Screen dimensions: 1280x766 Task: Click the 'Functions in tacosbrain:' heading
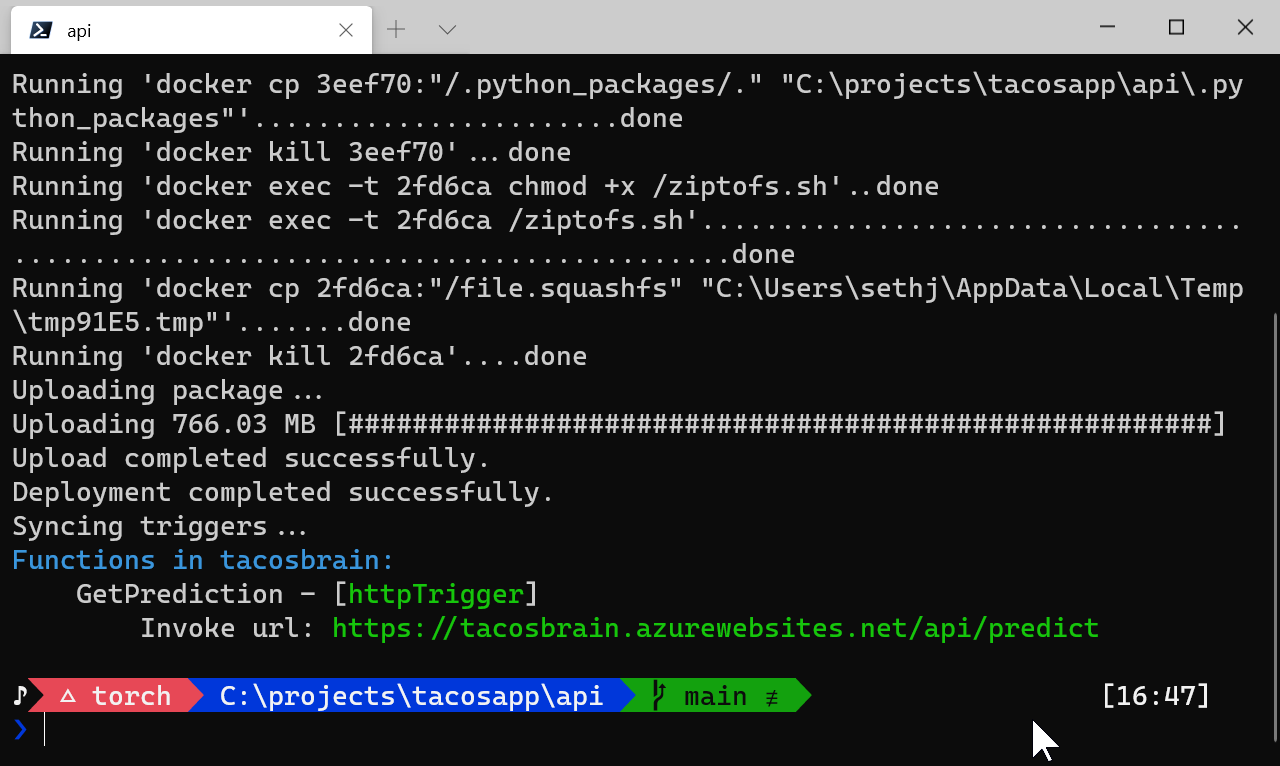(203, 560)
